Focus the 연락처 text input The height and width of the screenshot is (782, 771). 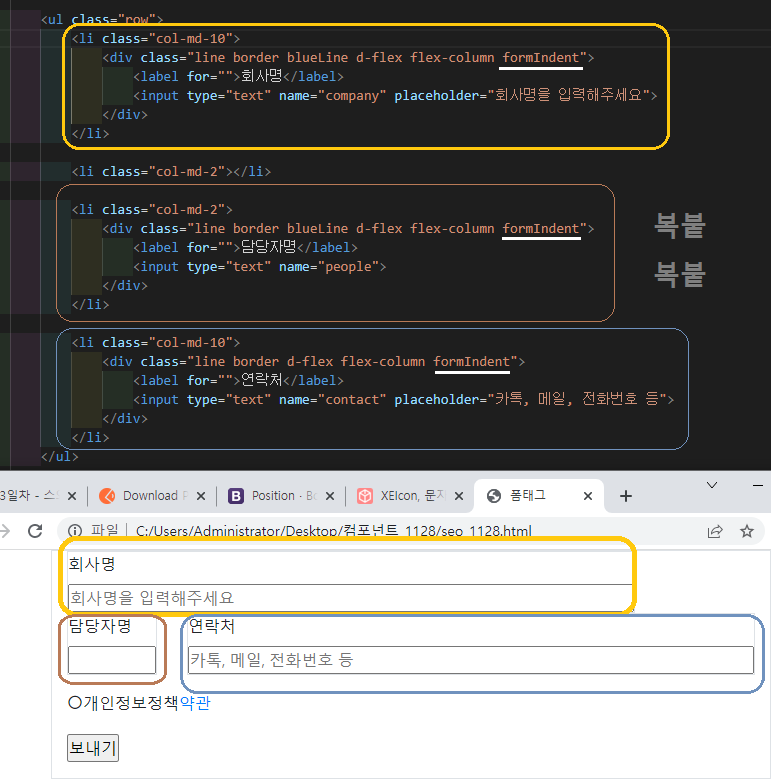471,660
